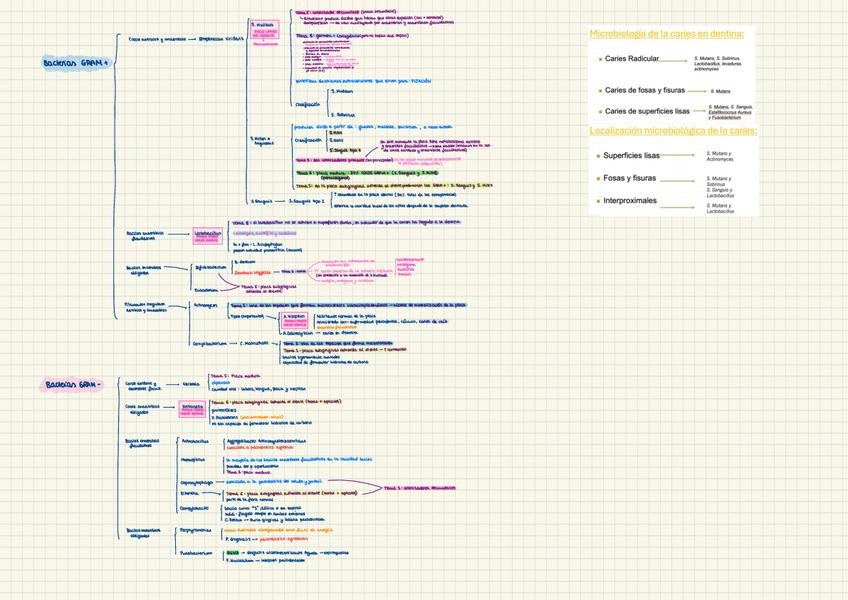Screen dimensions: 848x600
Task: Click the 'C. Matruchotii' node
Action: tap(254, 343)
